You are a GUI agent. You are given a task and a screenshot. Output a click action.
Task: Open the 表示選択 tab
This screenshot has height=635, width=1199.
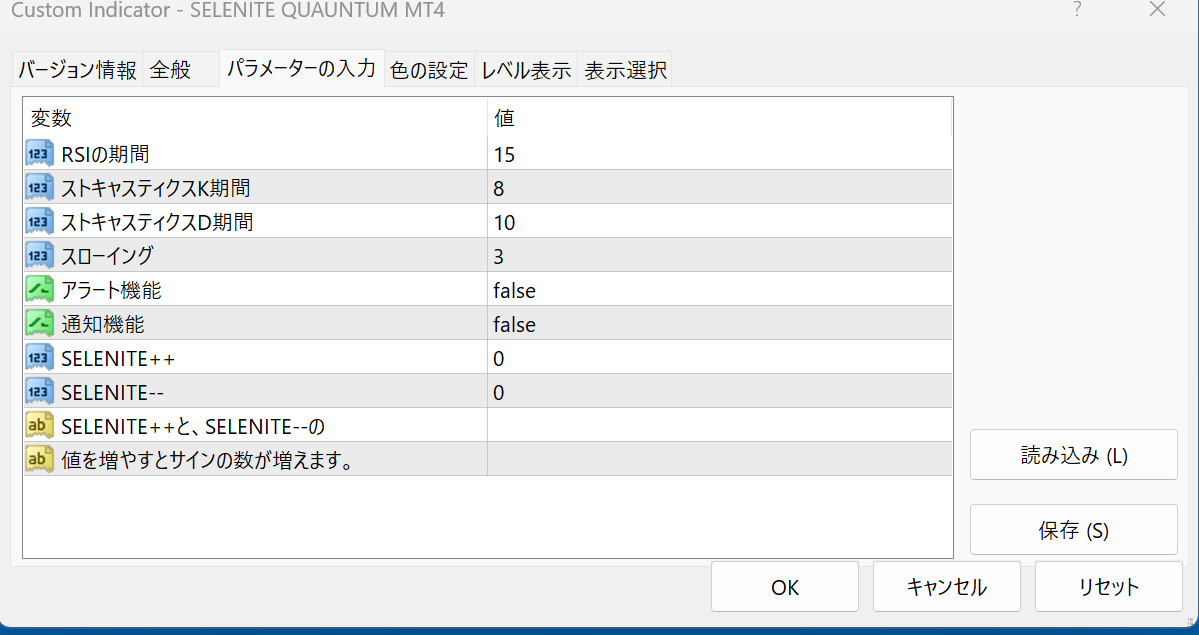point(625,70)
